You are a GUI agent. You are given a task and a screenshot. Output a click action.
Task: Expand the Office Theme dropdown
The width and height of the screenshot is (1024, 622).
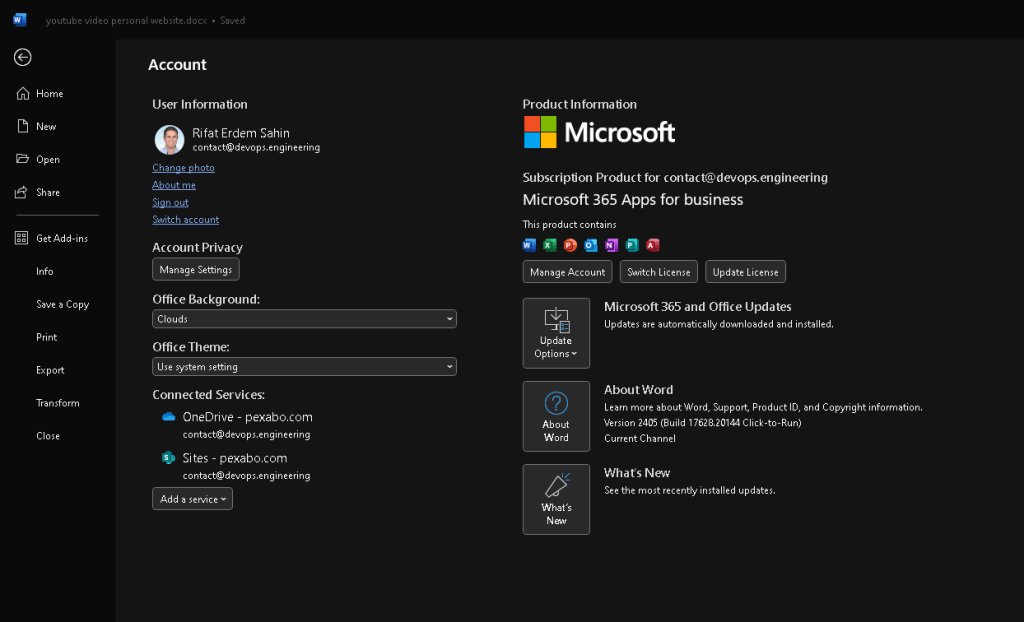coord(304,367)
